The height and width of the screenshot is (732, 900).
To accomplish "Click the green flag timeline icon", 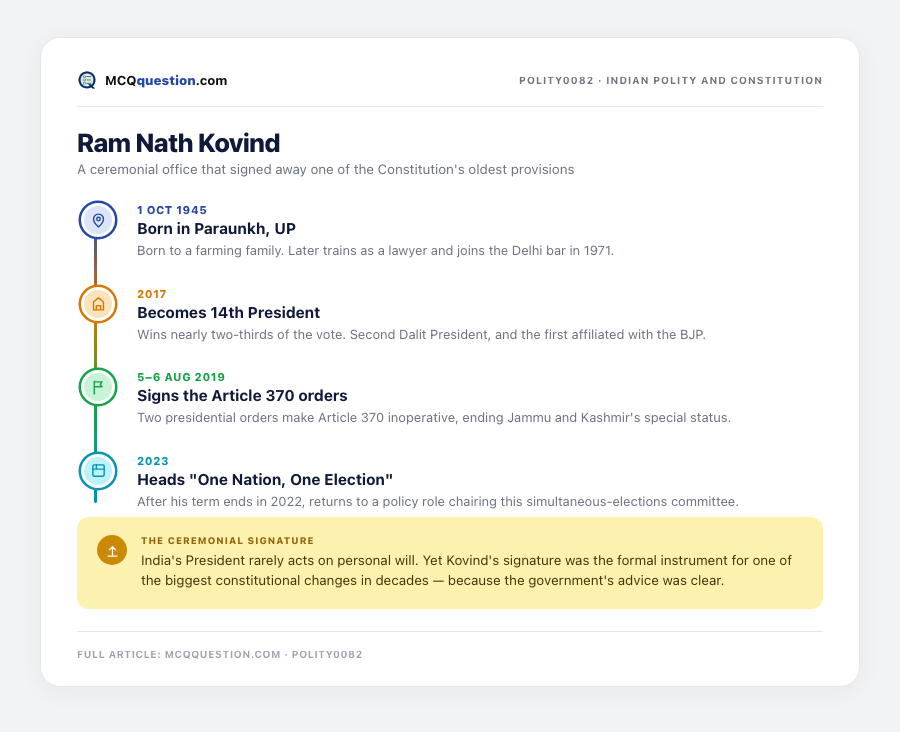I will tap(98, 387).
